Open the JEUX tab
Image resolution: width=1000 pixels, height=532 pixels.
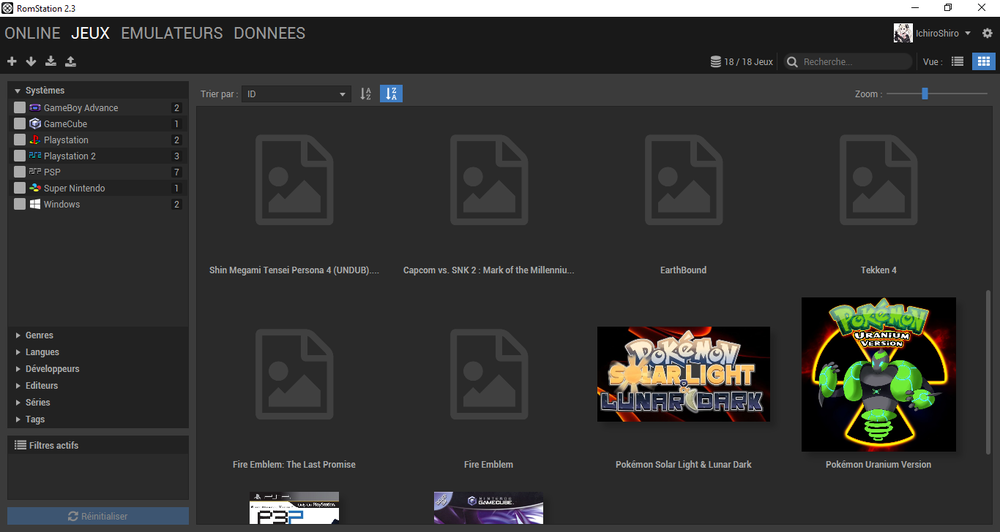(x=90, y=33)
